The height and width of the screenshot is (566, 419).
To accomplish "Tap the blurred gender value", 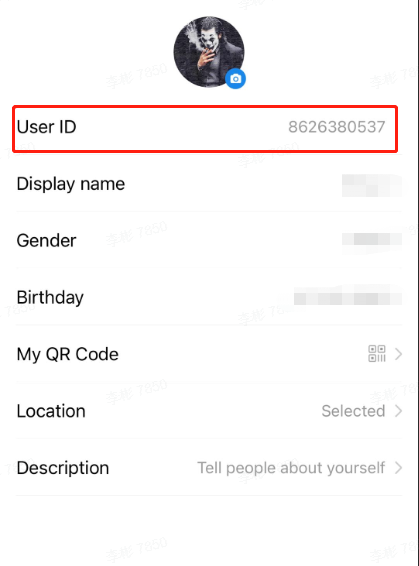I will tap(372, 240).
